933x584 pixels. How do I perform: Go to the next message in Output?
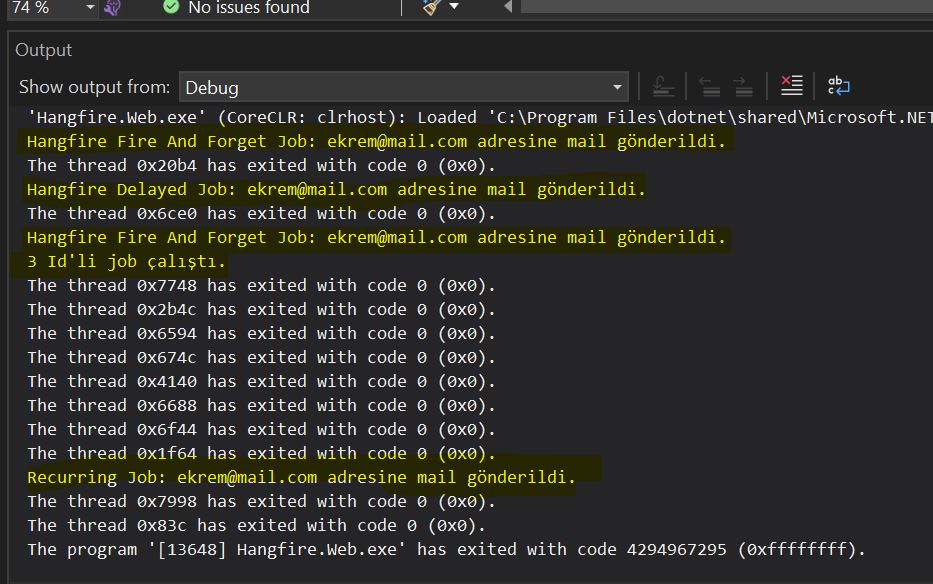tap(742, 86)
